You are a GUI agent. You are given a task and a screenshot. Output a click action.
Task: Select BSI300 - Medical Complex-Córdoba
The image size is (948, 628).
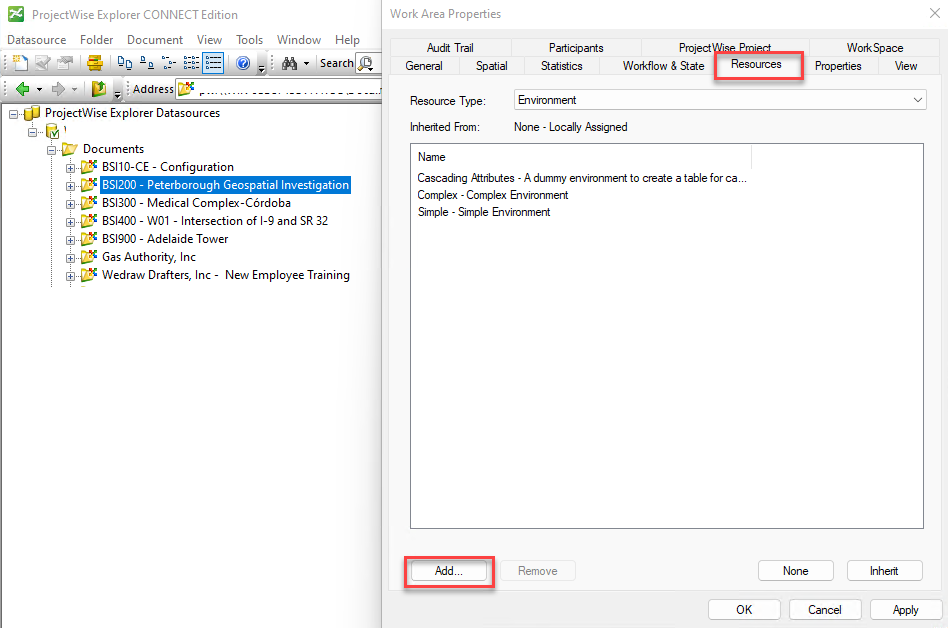[196, 203]
